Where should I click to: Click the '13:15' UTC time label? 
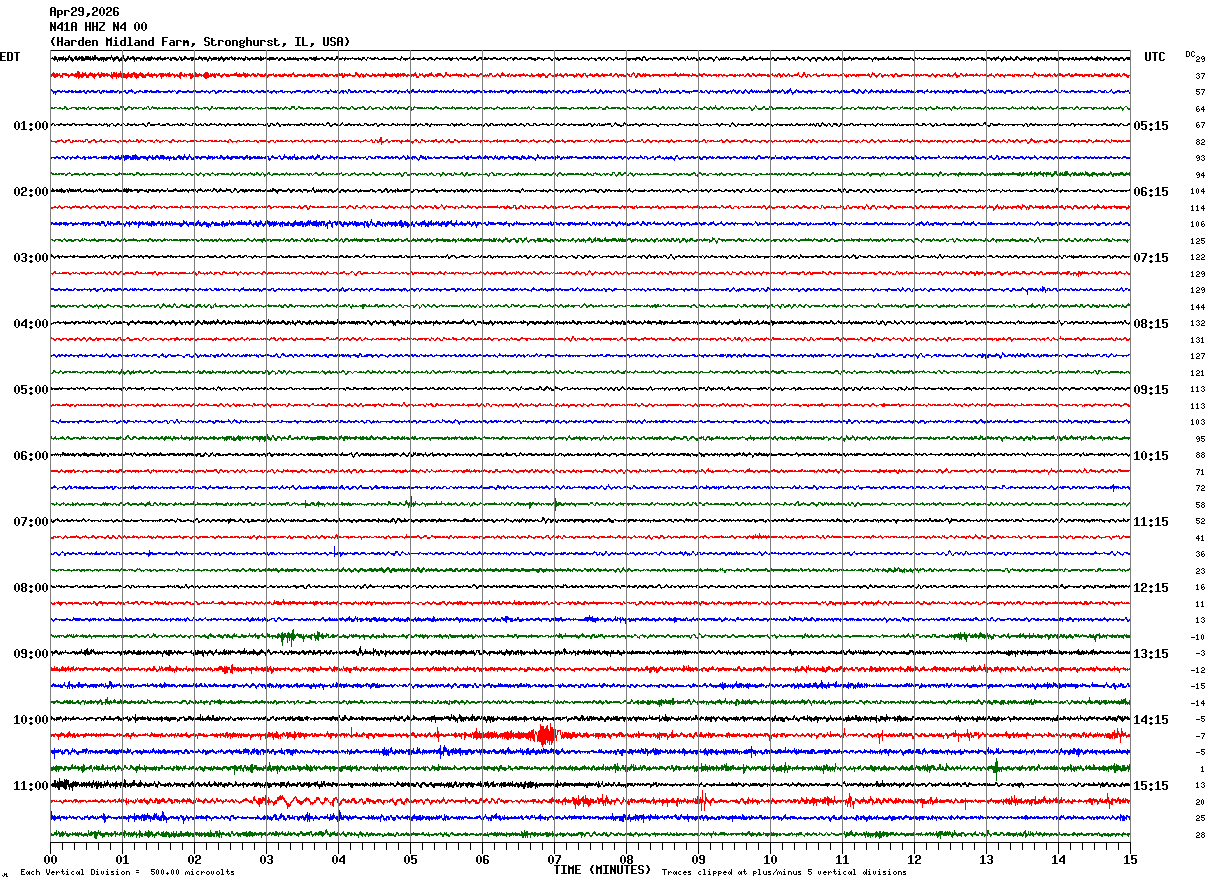pyautogui.click(x=1151, y=654)
